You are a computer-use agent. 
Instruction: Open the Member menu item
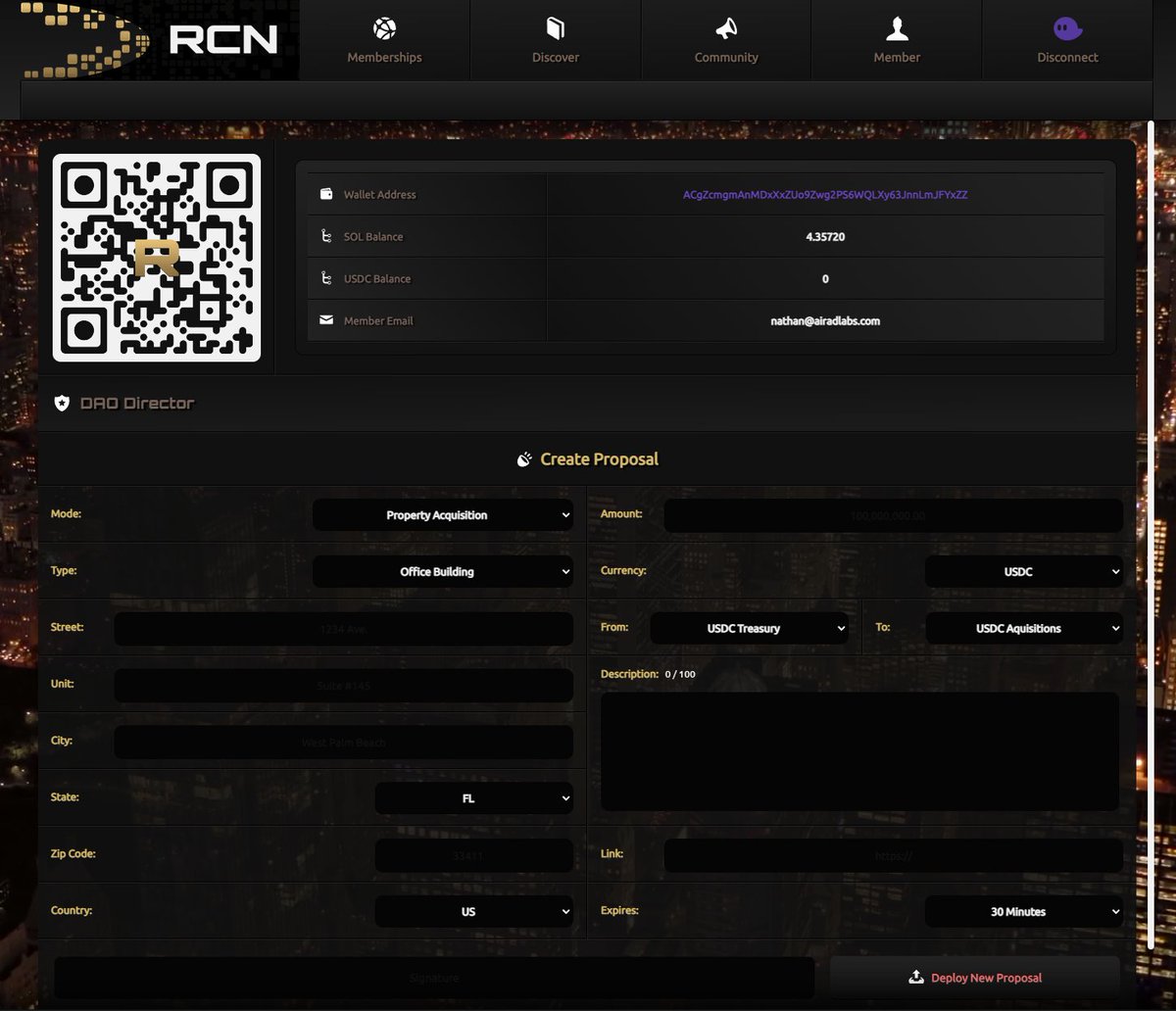pyautogui.click(x=897, y=40)
